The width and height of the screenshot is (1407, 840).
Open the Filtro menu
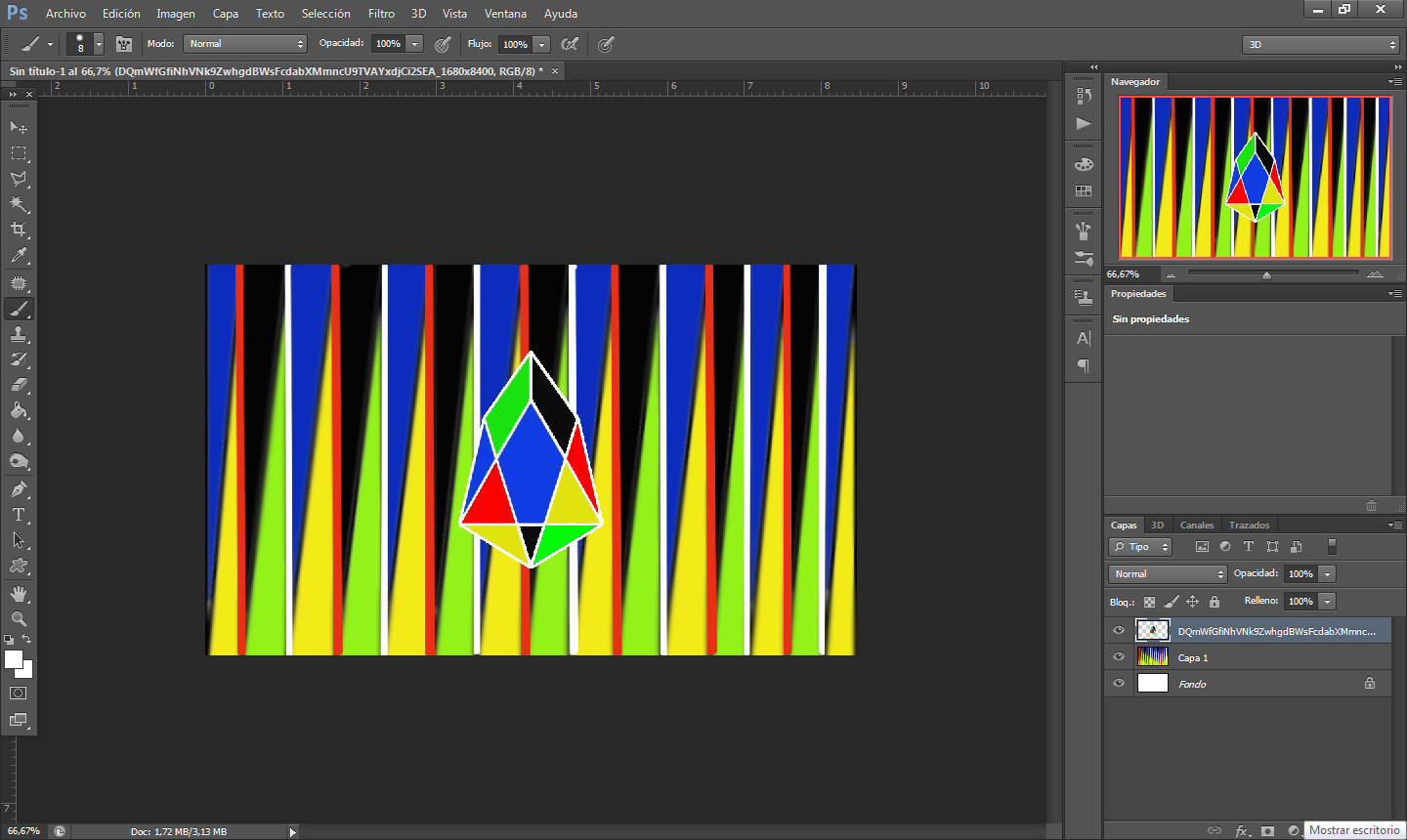381,14
